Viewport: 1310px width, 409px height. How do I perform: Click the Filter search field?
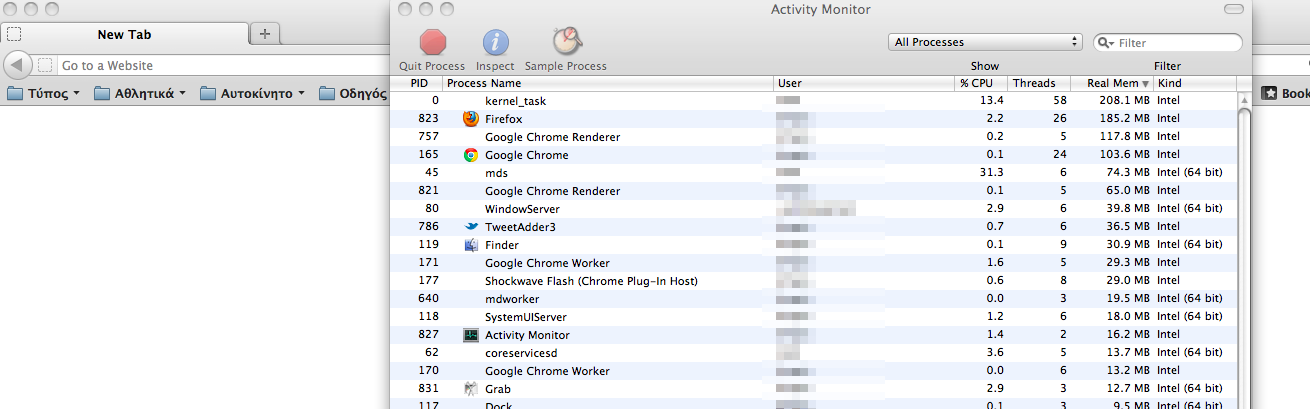pos(1167,43)
